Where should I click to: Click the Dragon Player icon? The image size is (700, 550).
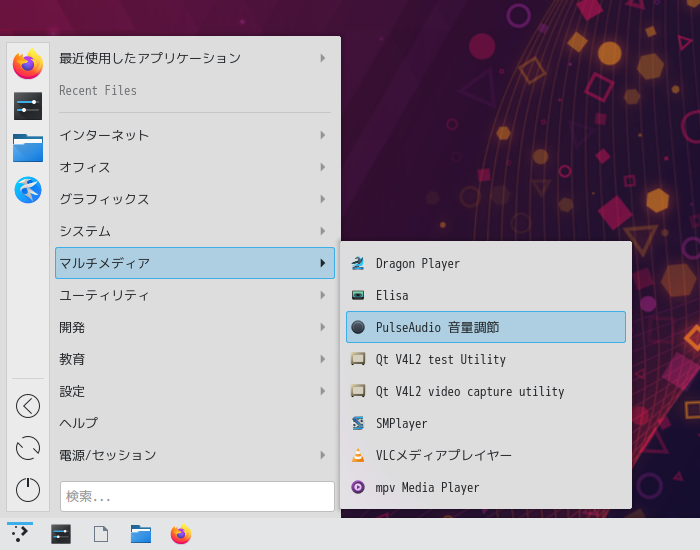(358, 263)
